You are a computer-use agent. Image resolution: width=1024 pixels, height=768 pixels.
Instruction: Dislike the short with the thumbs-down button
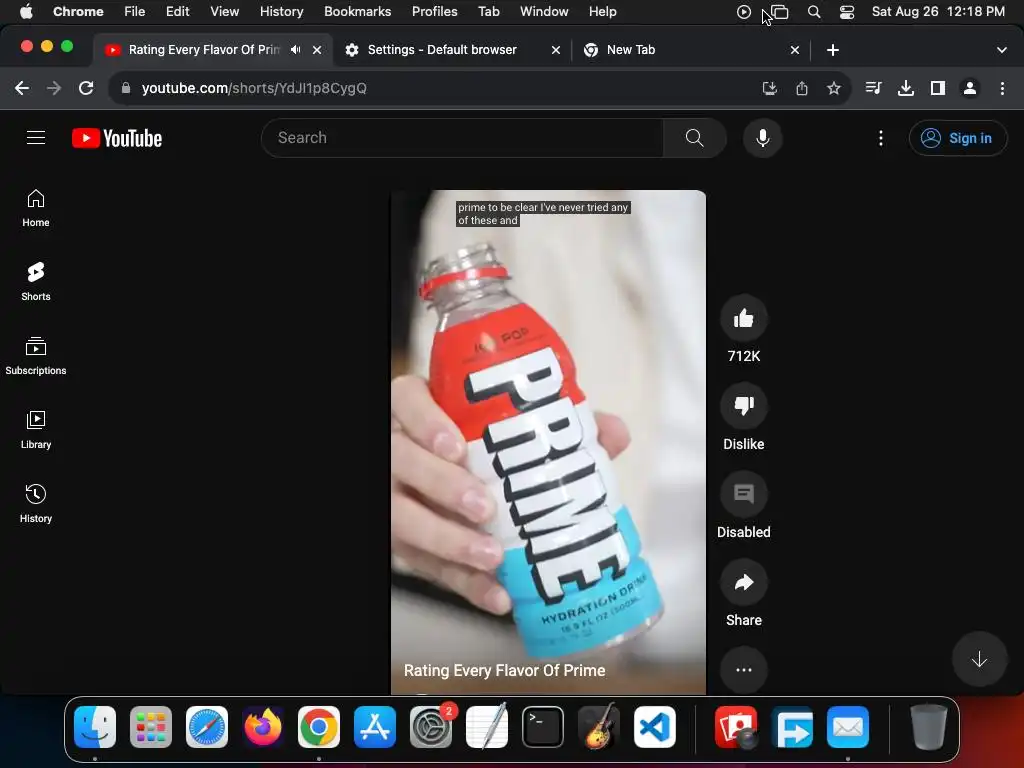tap(743, 406)
